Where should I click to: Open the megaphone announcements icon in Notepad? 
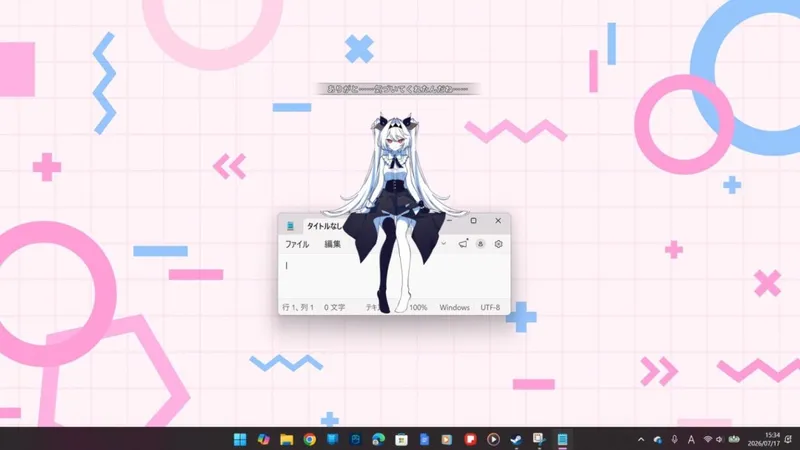click(x=463, y=244)
